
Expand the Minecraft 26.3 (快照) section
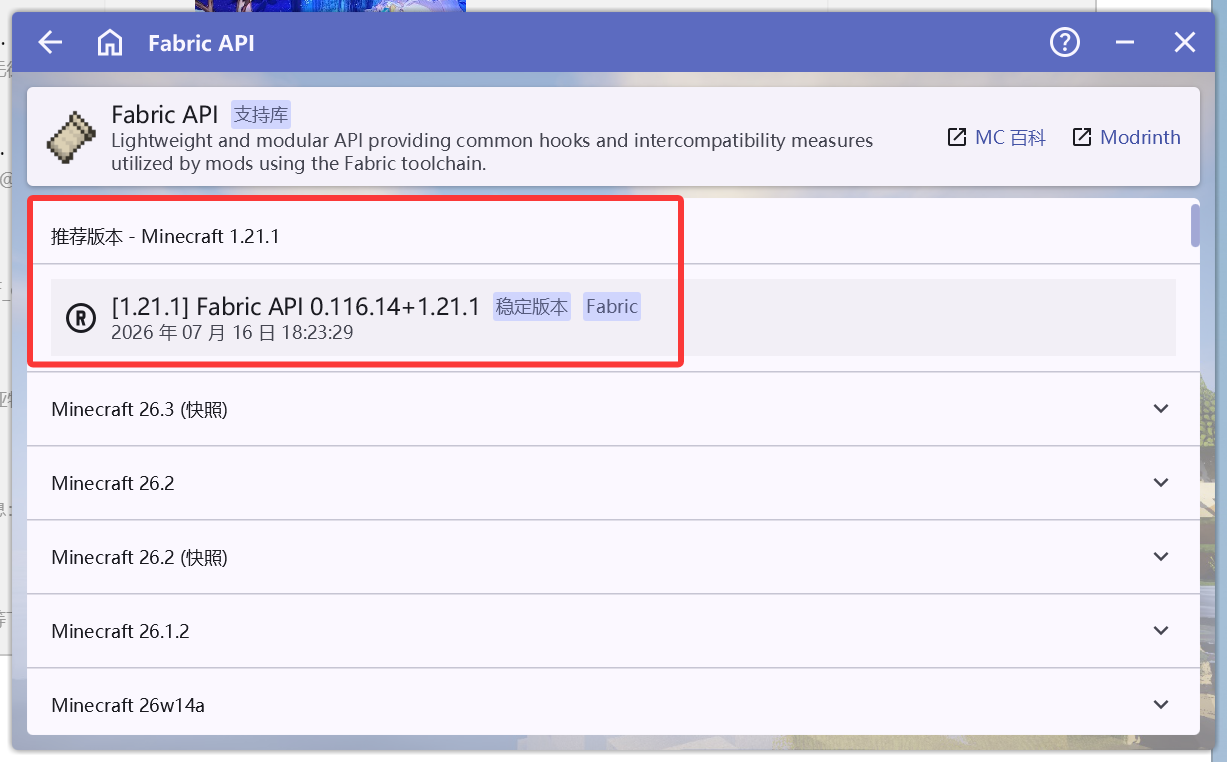613,409
